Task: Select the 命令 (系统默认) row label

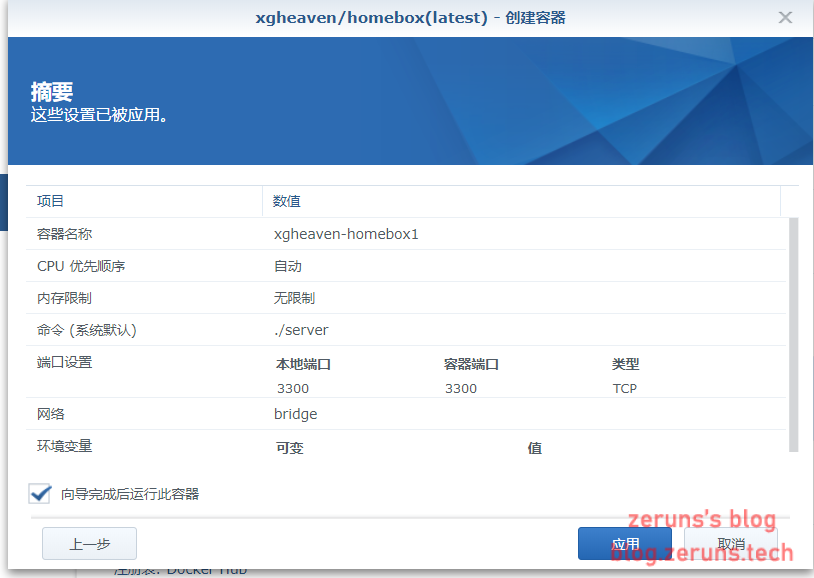Action: point(86,330)
